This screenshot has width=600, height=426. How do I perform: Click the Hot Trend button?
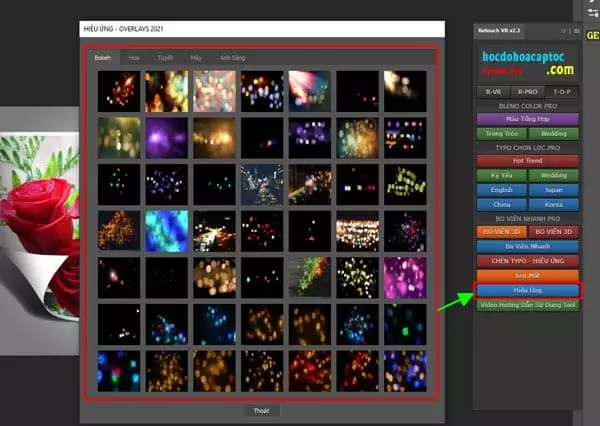coord(527,160)
